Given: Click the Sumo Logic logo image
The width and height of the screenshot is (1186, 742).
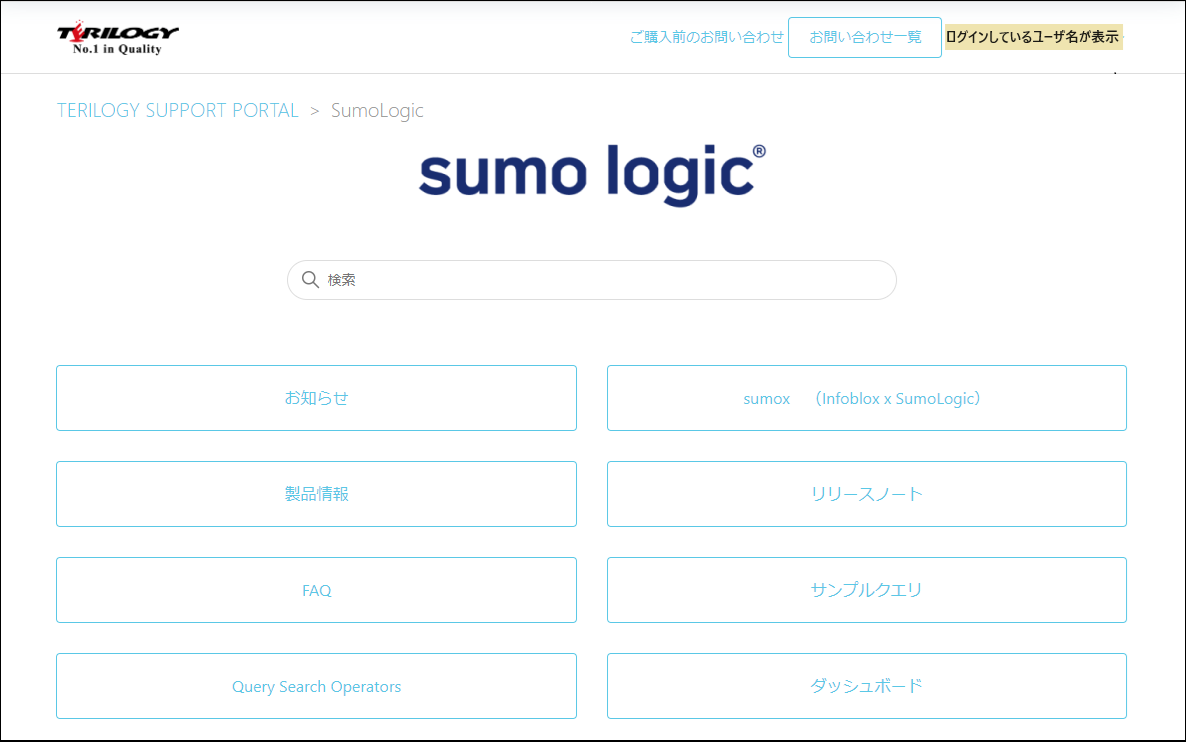Looking at the screenshot, I should (x=592, y=174).
